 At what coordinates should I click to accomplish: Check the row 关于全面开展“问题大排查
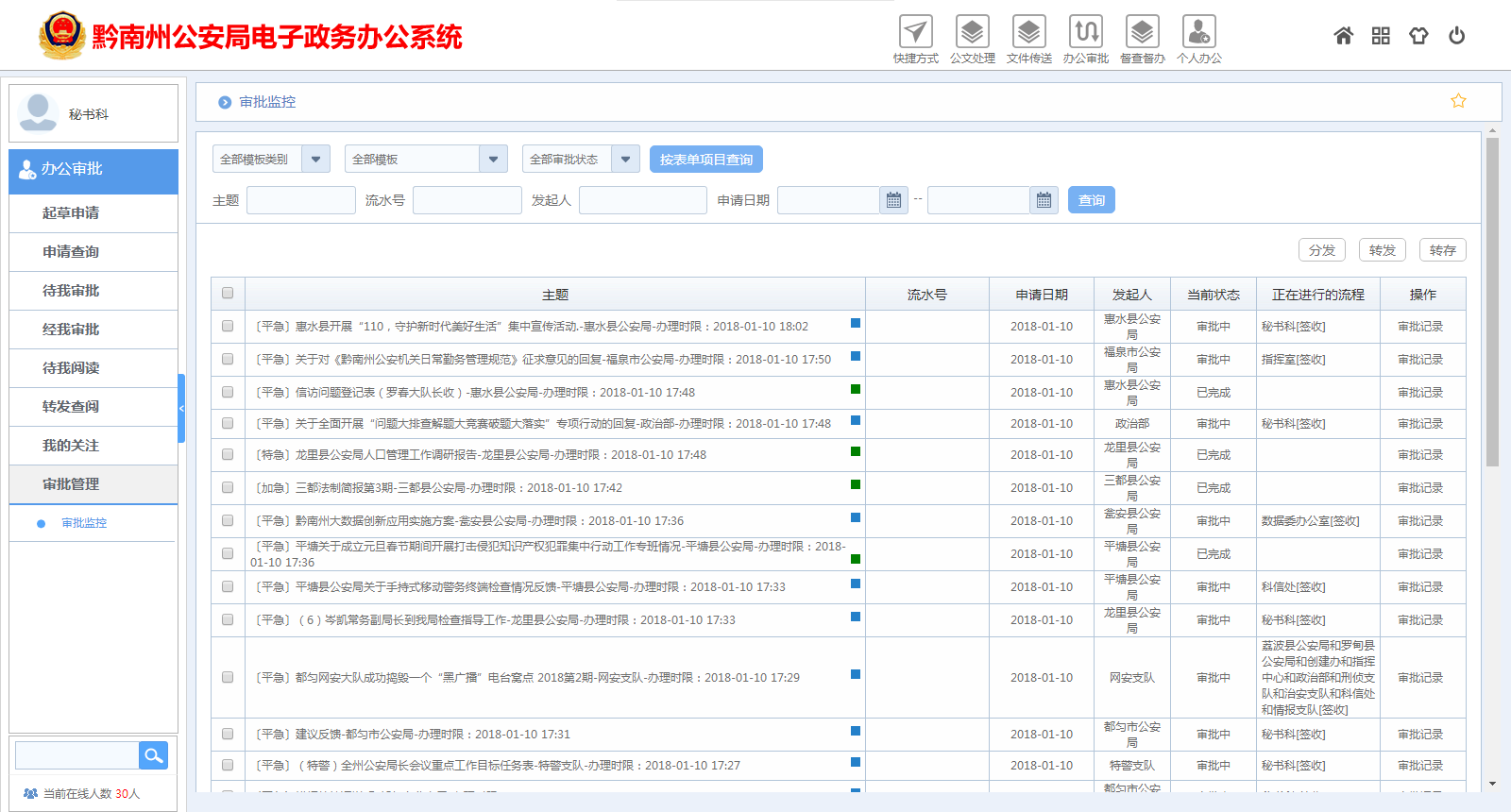tap(228, 423)
